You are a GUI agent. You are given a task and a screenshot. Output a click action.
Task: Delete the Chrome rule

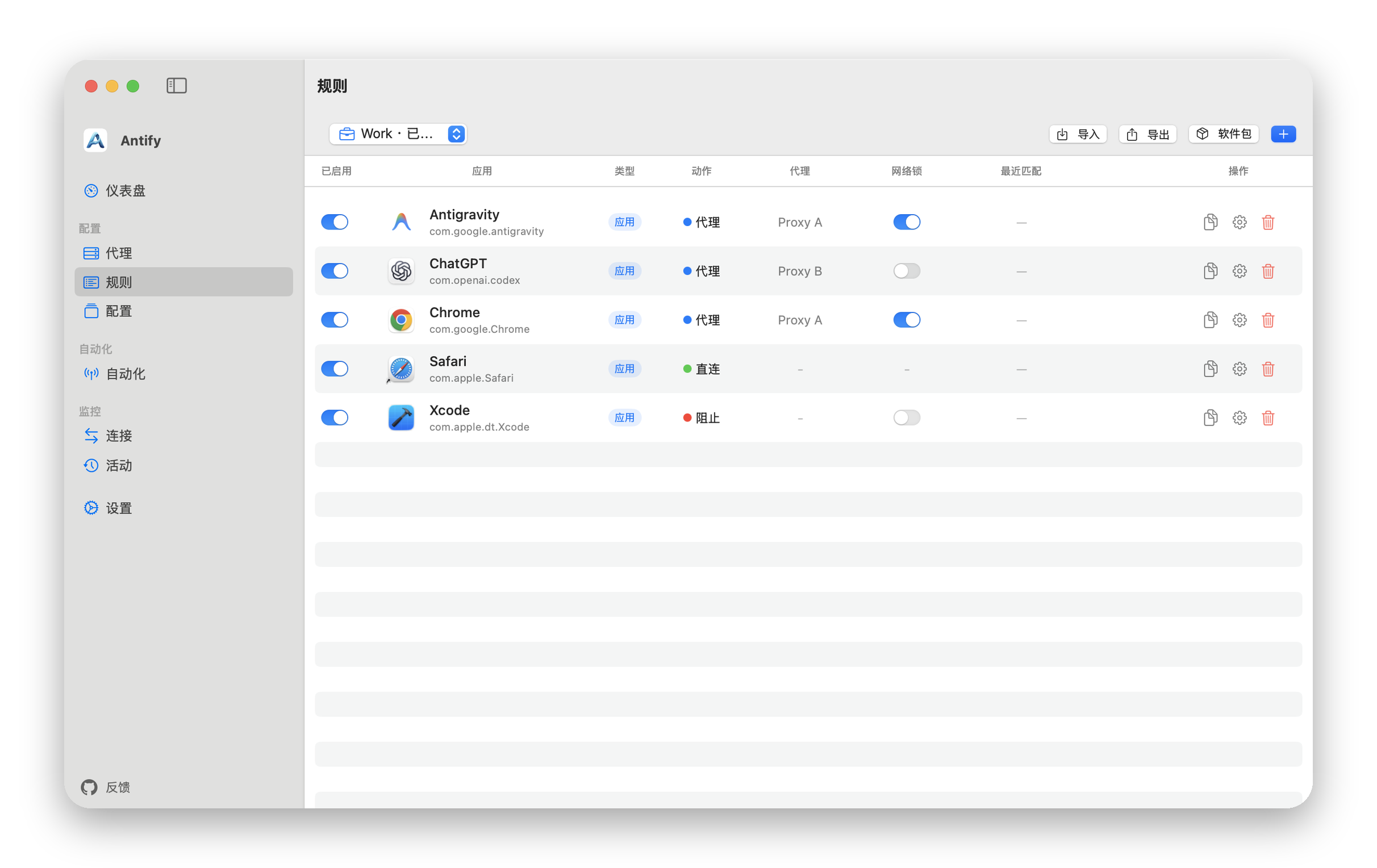1268,320
